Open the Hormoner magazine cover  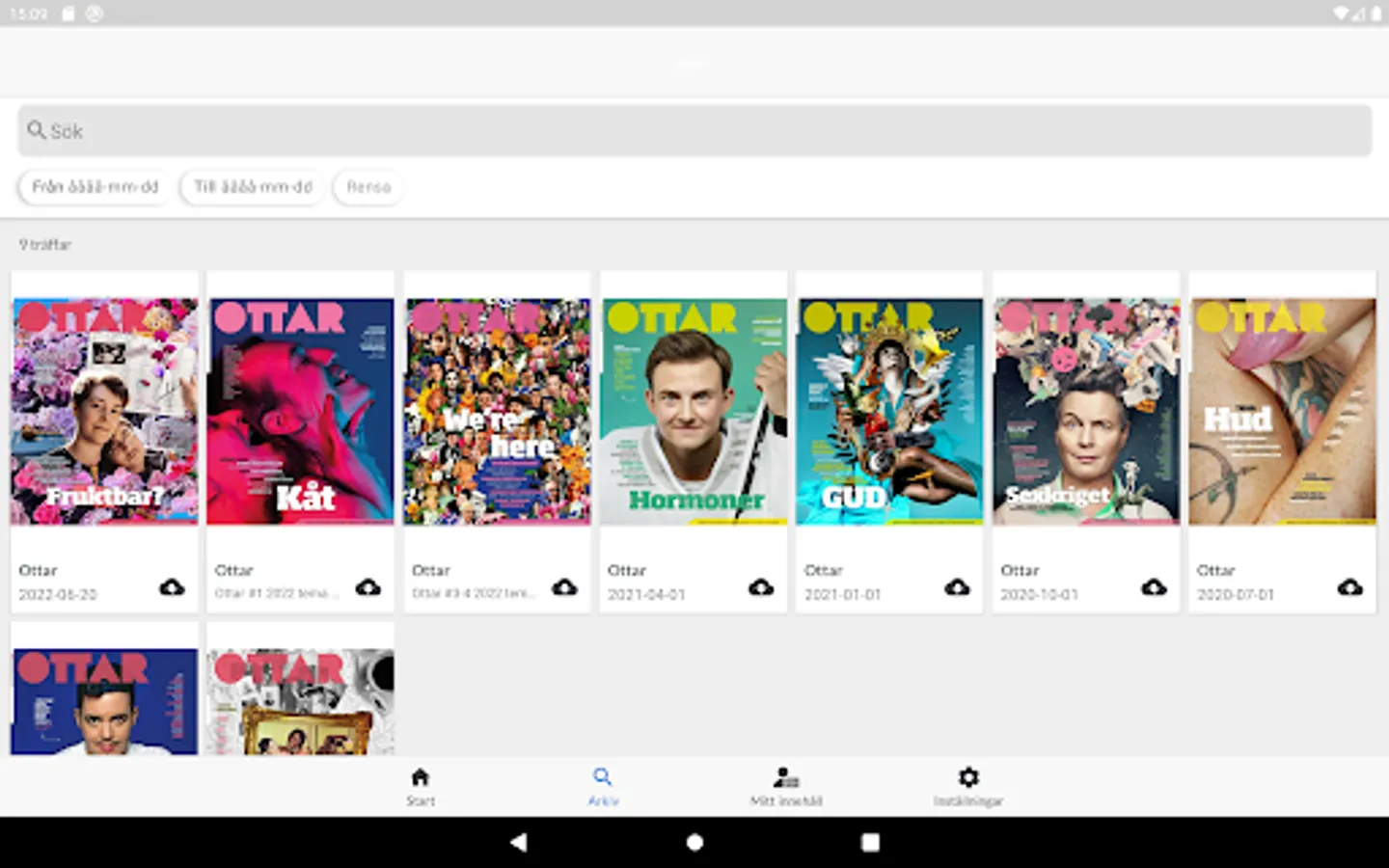(x=694, y=411)
